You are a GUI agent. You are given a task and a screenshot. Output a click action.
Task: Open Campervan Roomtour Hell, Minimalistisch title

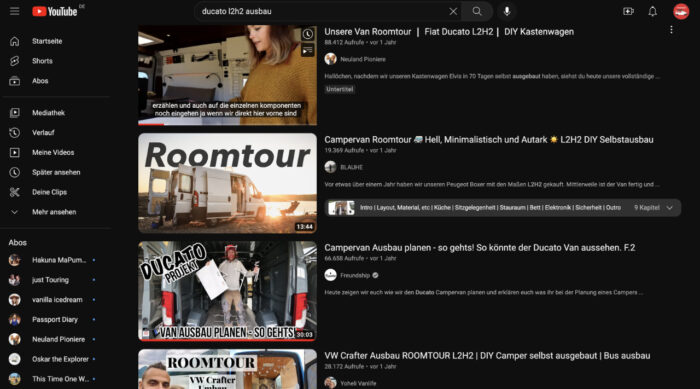click(489, 140)
